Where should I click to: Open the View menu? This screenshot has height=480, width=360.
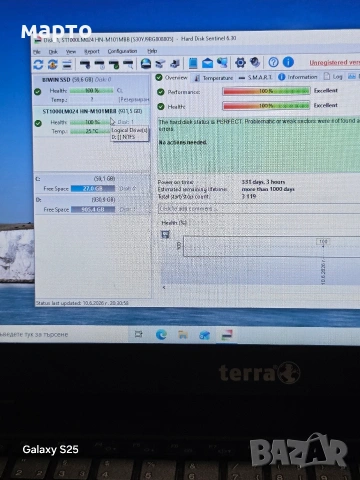coord(71,52)
